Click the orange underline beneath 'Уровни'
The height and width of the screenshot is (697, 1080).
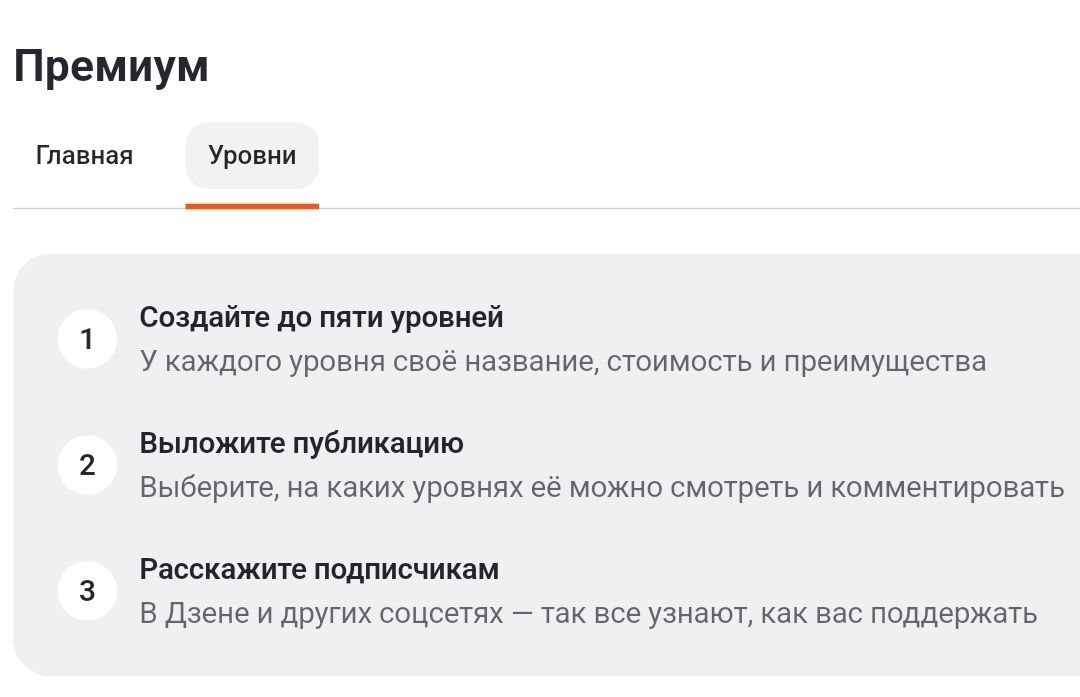pos(251,206)
